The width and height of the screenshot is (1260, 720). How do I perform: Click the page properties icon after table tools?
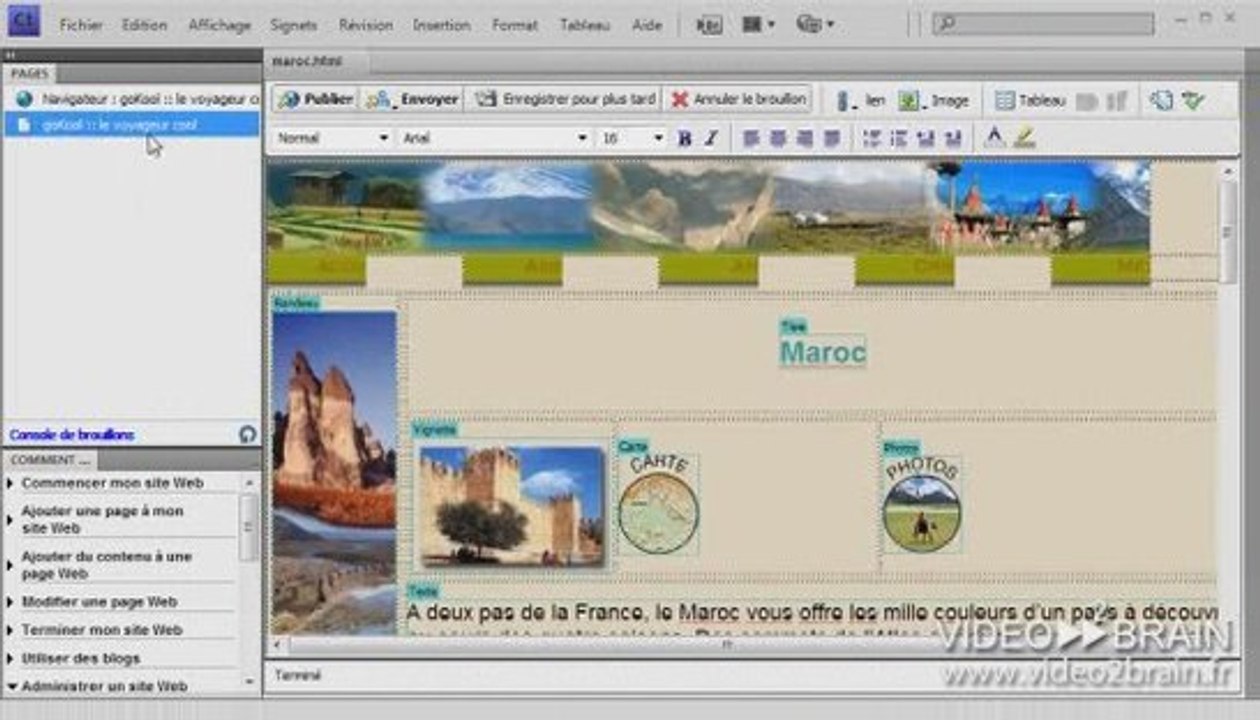click(1160, 101)
